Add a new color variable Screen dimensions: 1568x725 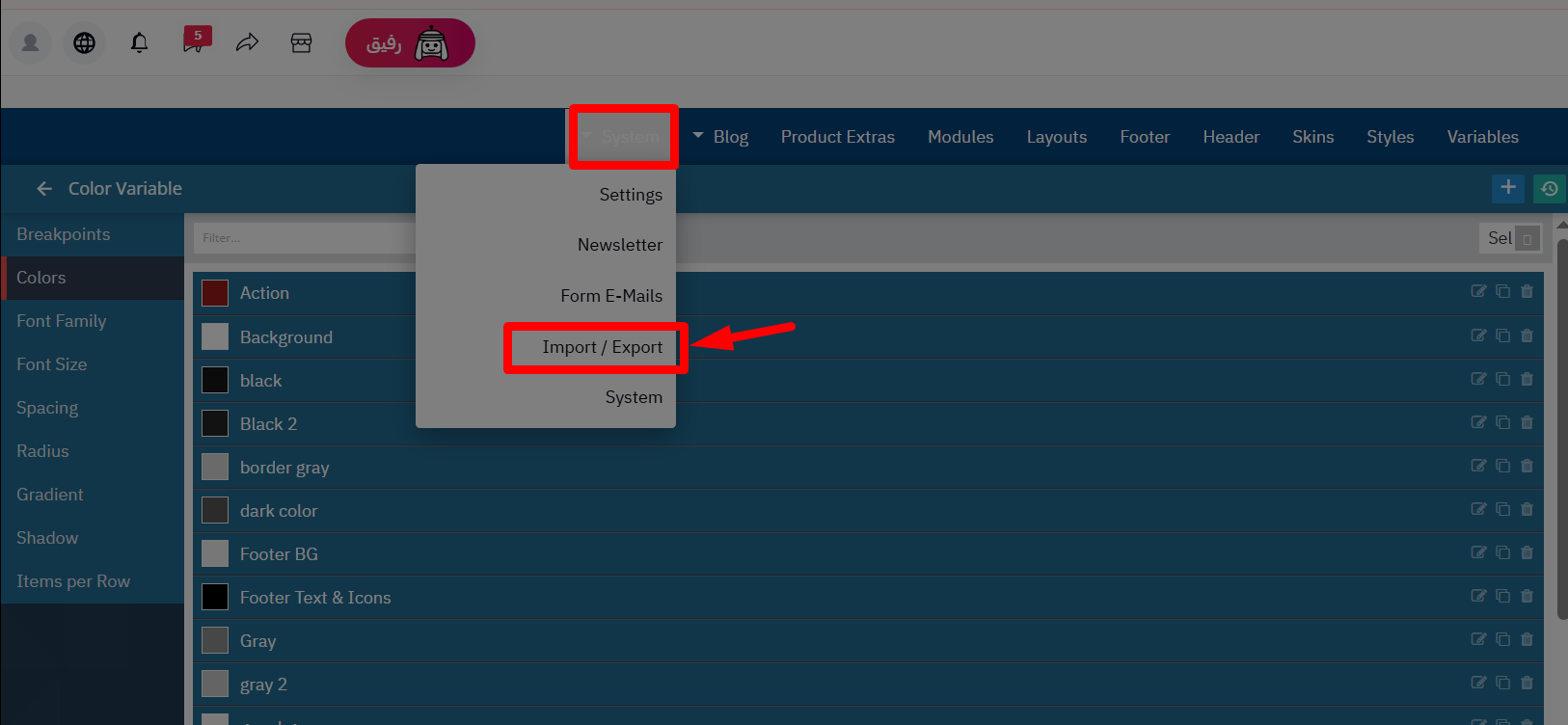click(1508, 188)
